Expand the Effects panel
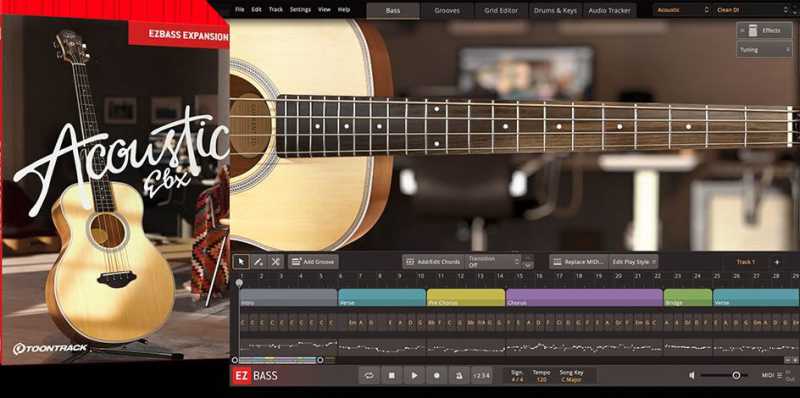800x398 pixels. pyautogui.click(x=764, y=31)
